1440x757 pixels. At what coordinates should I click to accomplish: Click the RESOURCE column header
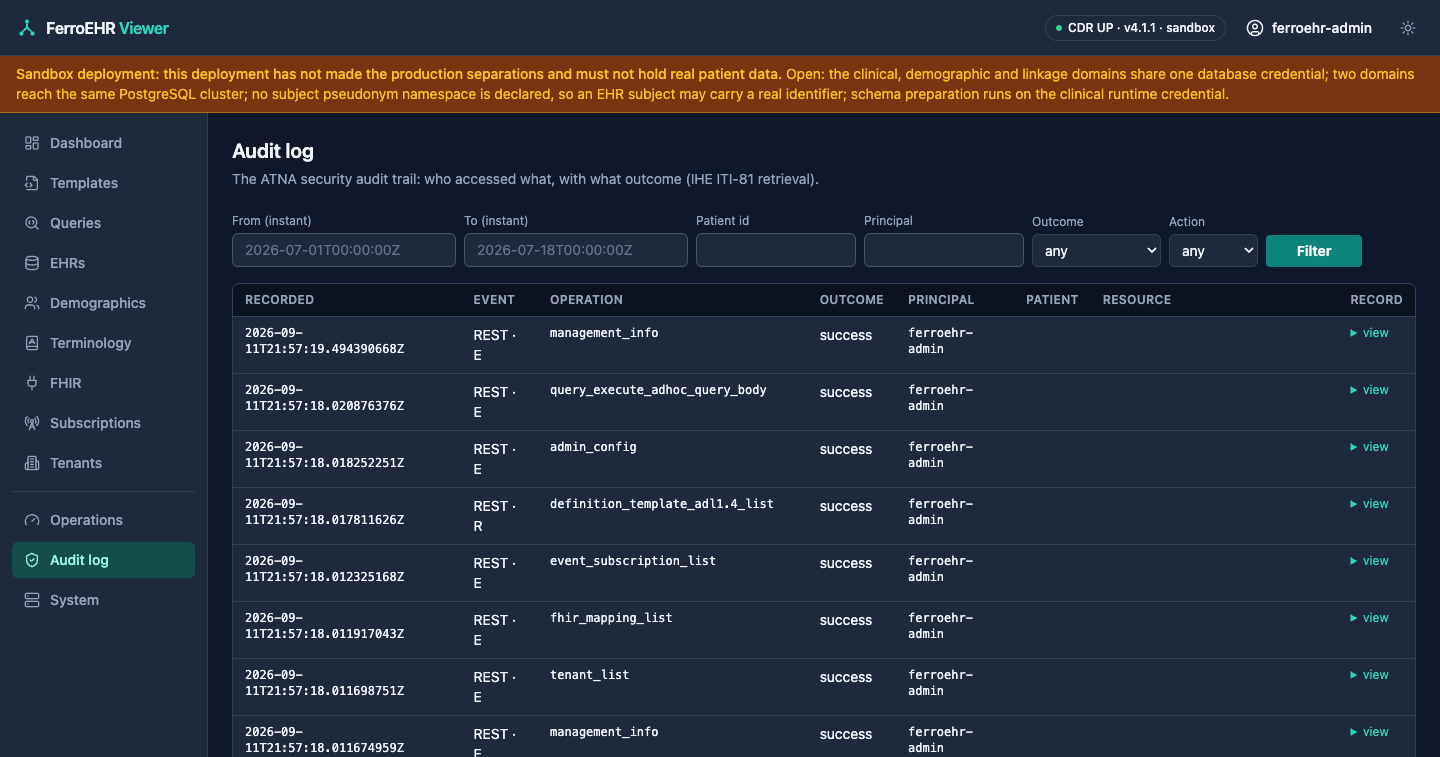coord(1137,300)
